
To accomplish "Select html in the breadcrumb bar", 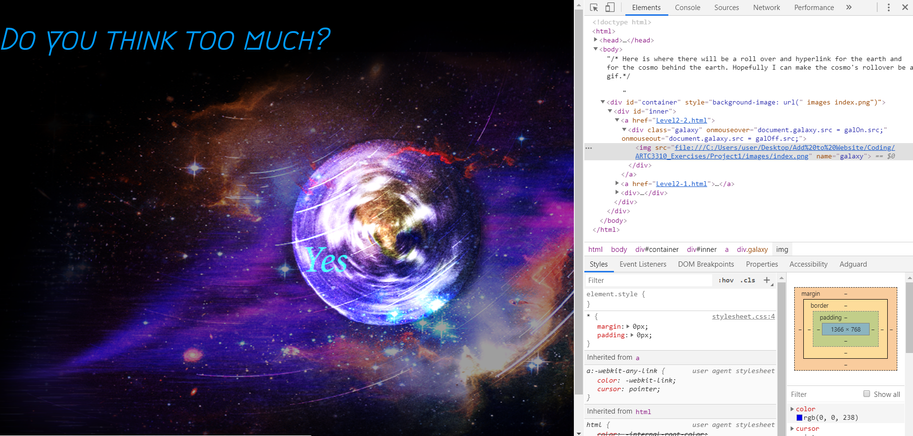I will coord(595,249).
